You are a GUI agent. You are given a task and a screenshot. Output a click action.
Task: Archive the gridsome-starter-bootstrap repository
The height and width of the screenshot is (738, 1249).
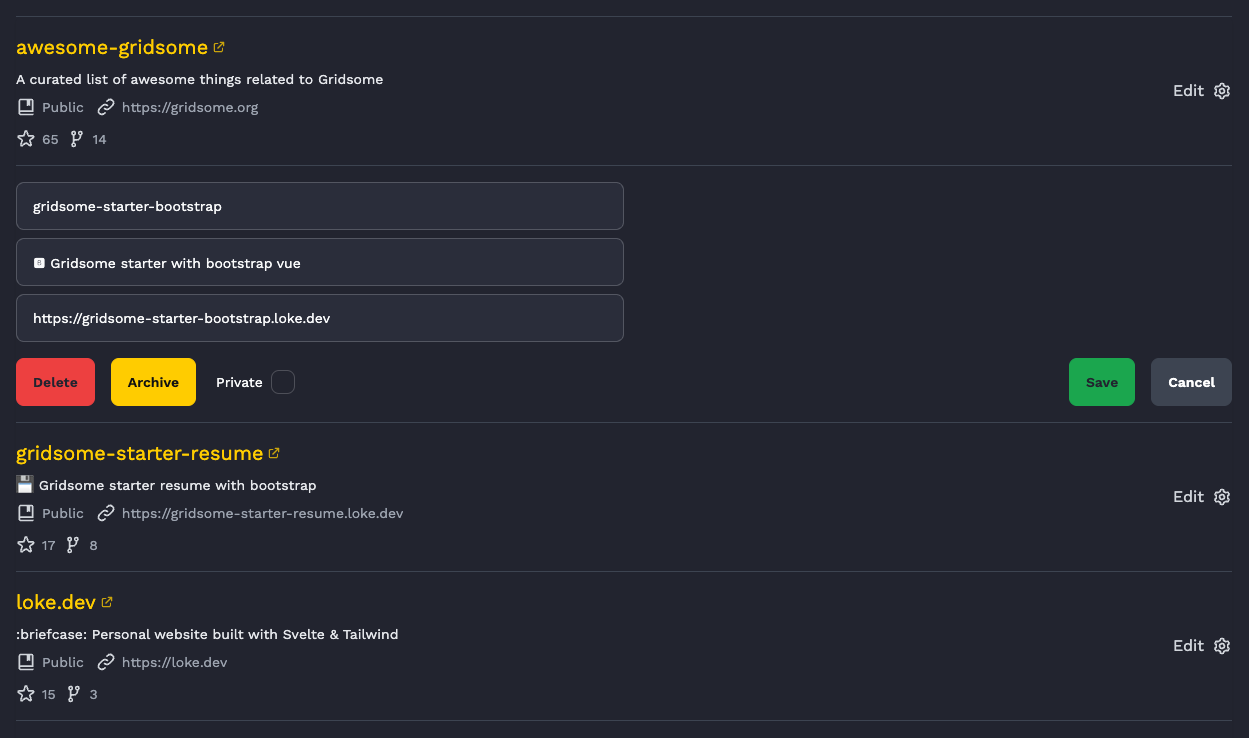(153, 382)
